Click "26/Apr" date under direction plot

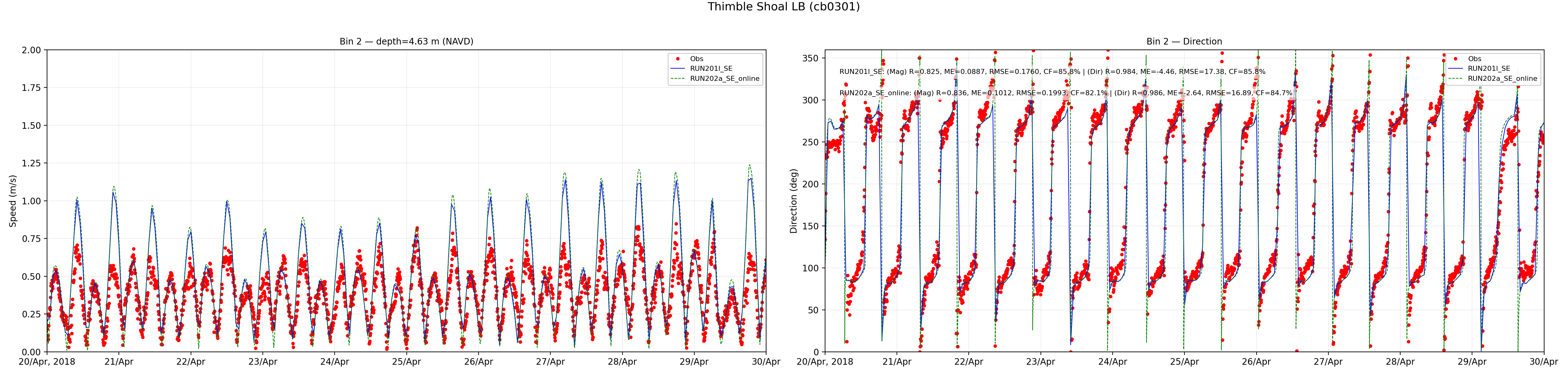[1256, 362]
